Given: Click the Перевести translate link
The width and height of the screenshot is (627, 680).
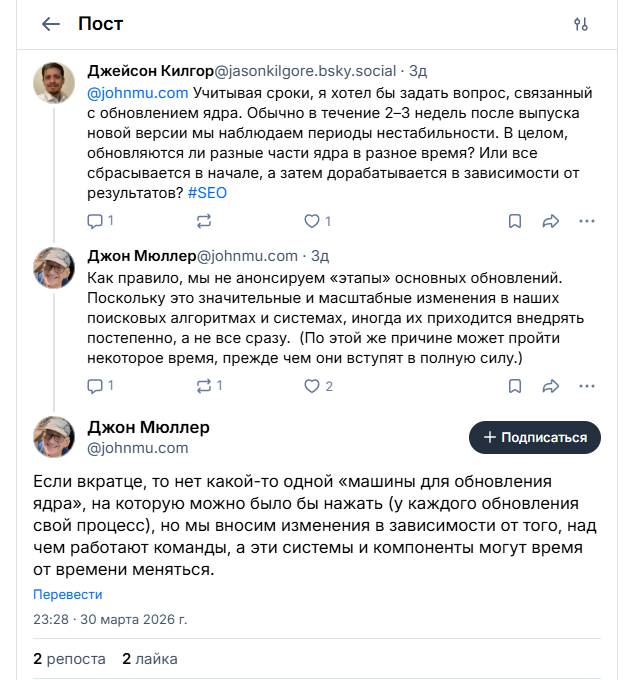Looking at the screenshot, I should point(68,594).
